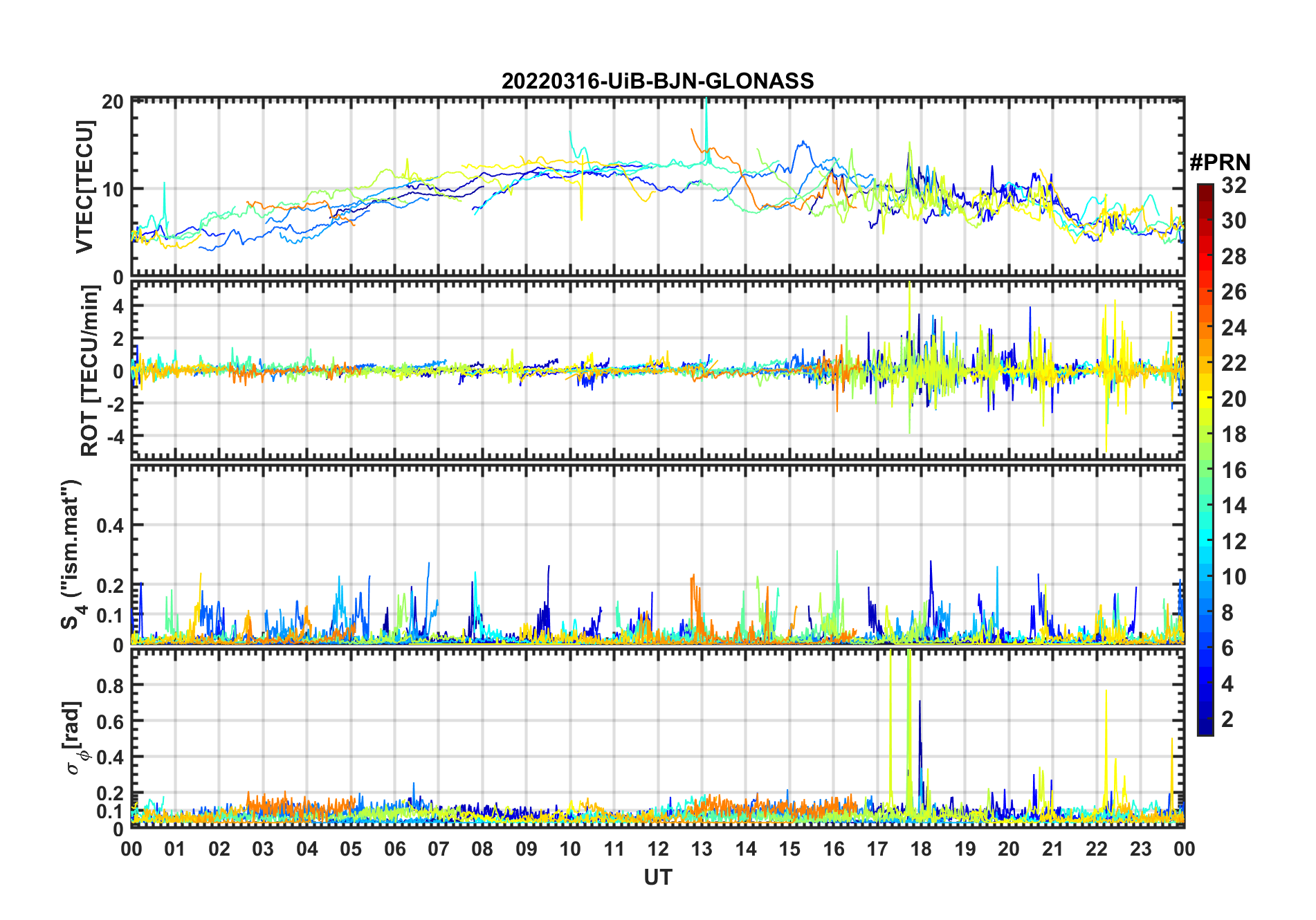Screen dimensions: 1316x920
Task: Select colorbar tick label 12
Action: [x=1234, y=542]
